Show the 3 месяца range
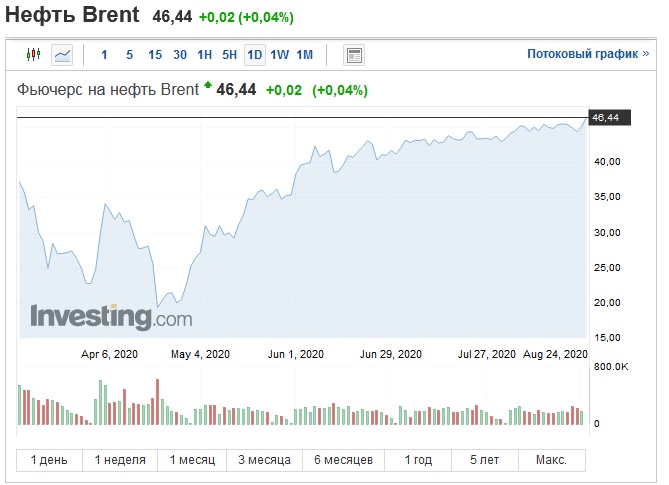Screen dimensions: 669x485 [264, 460]
